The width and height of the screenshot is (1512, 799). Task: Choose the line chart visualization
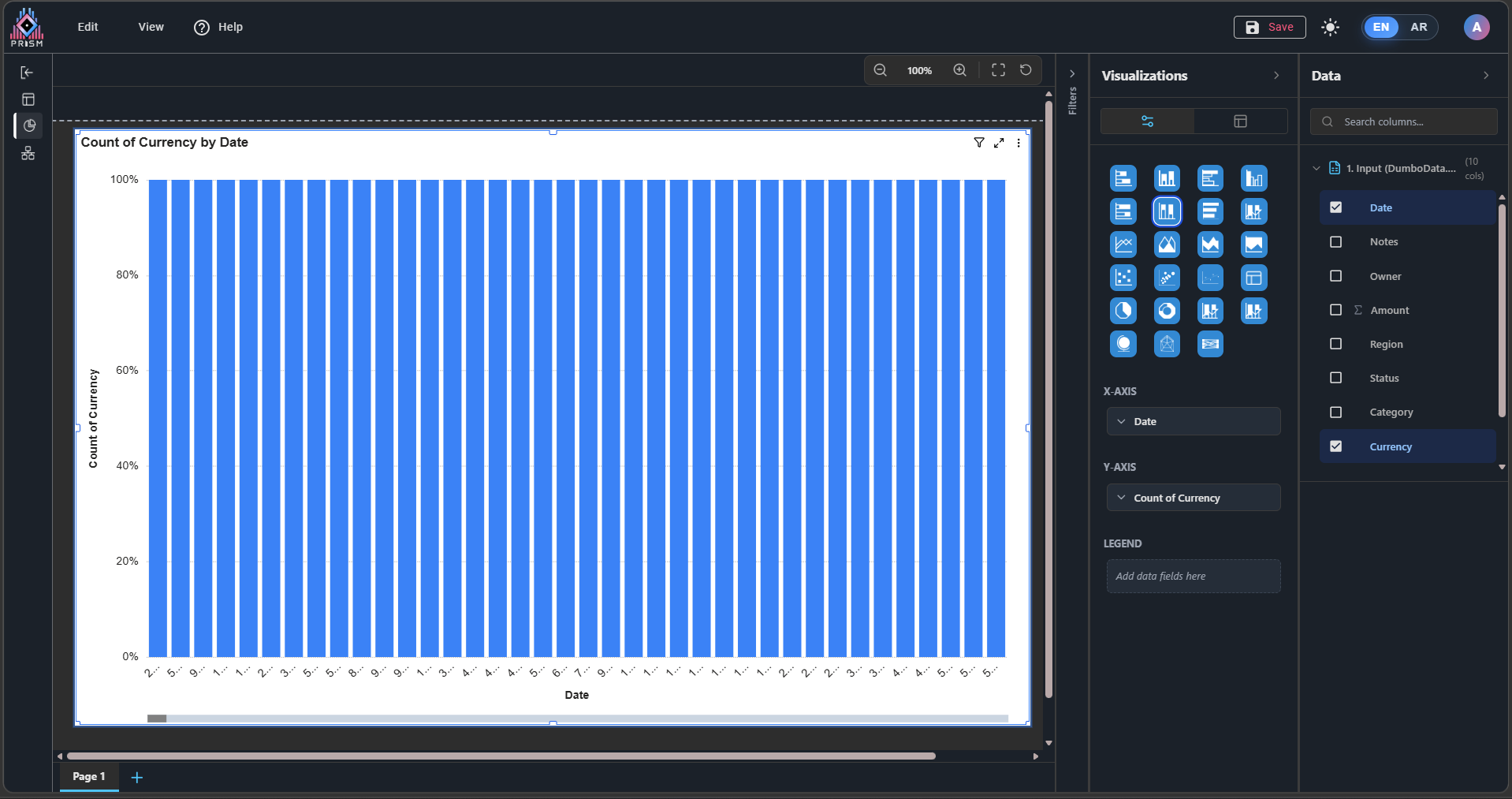point(1123,245)
